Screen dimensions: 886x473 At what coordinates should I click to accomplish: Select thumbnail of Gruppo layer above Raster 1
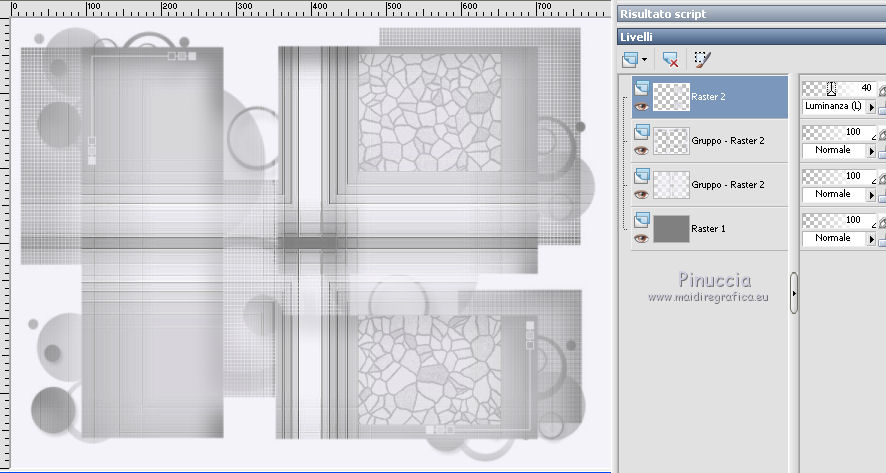[x=671, y=185]
